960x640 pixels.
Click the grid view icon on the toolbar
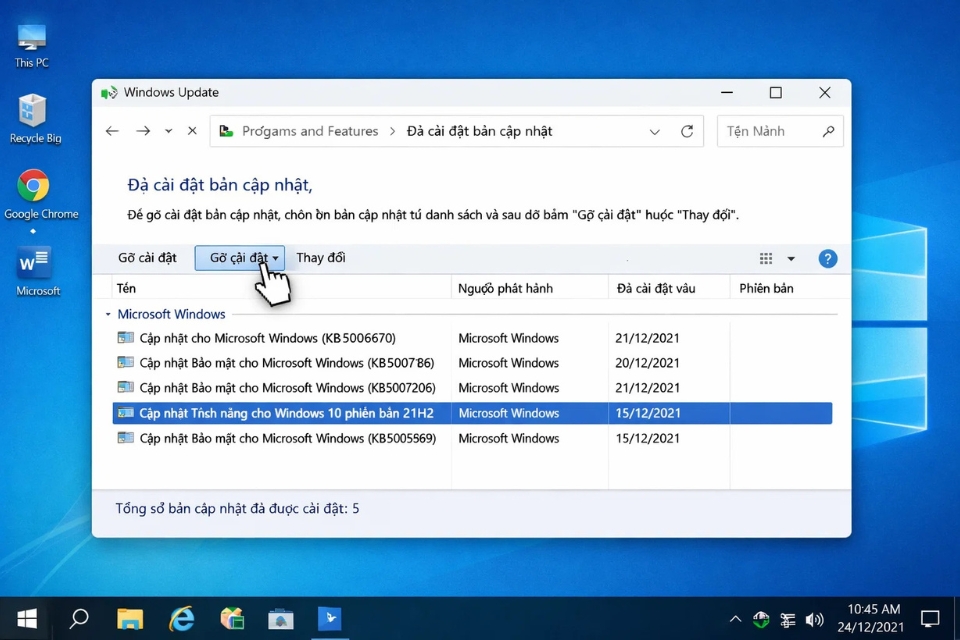click(764, 258)
